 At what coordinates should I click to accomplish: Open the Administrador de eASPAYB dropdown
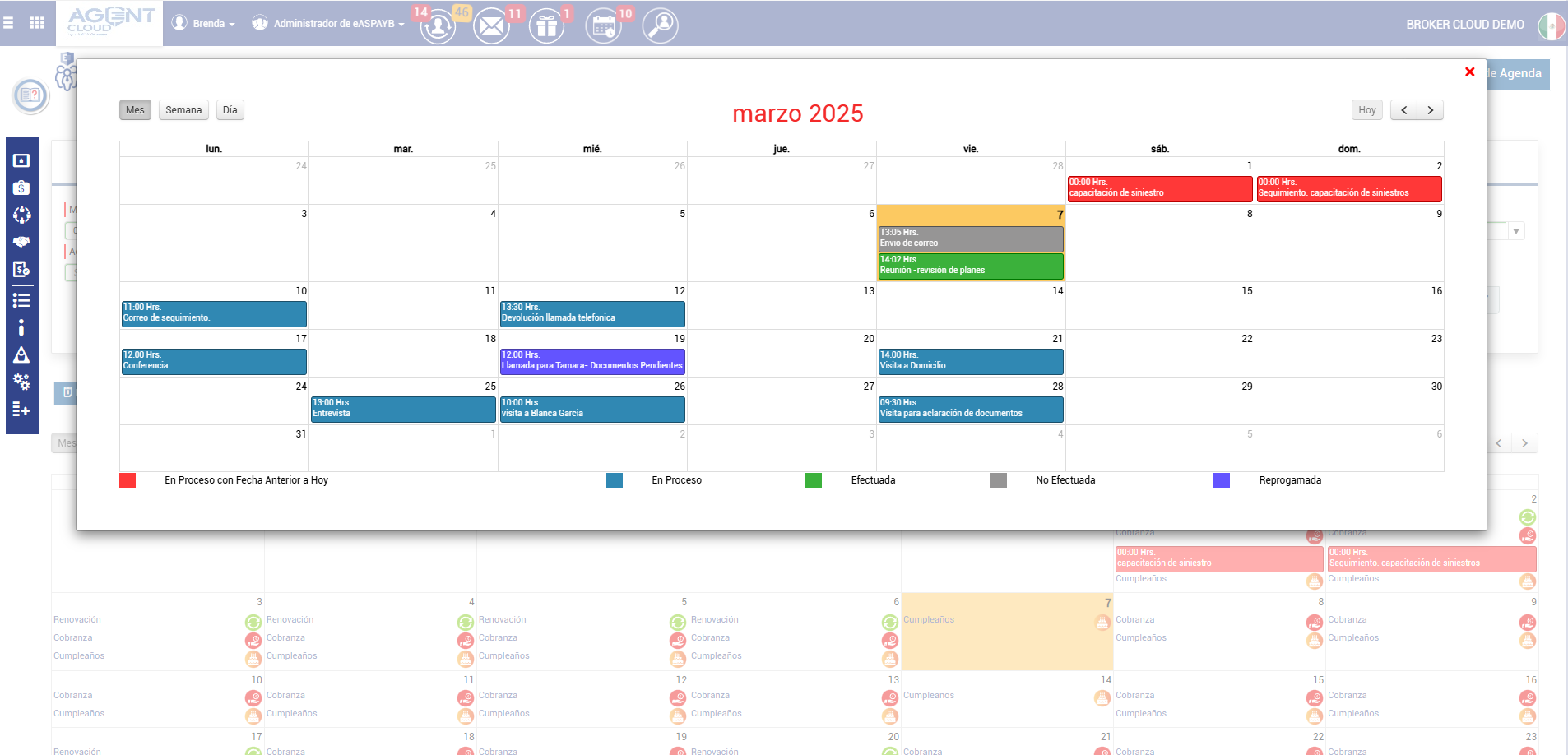[x=327, y=23]
